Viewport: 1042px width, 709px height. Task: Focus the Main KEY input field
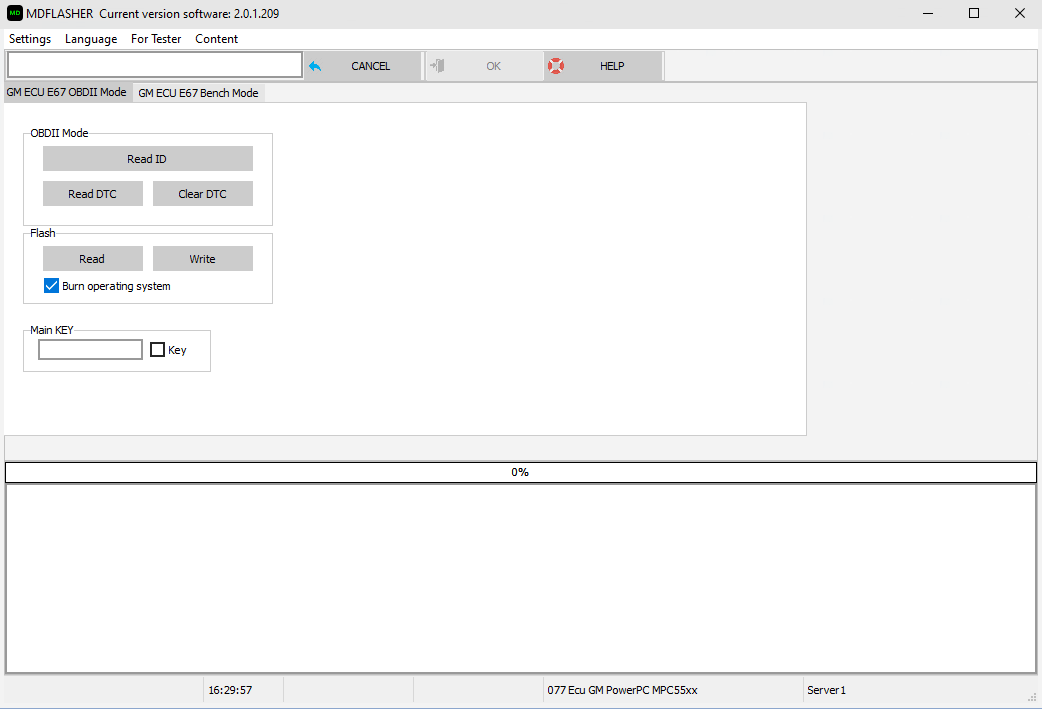[x=90, y=350]
